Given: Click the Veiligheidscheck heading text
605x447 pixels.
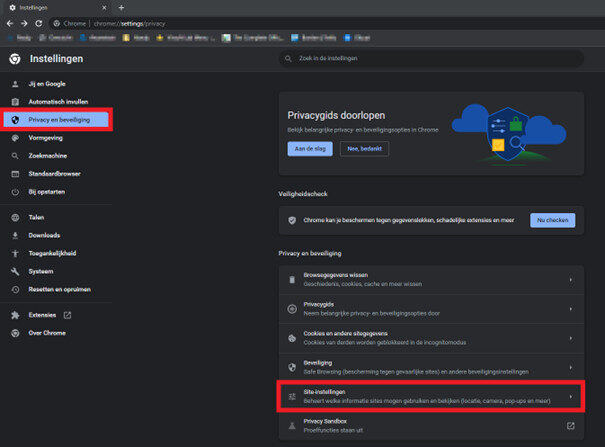Looking at the screenshot, I should 303,194.
